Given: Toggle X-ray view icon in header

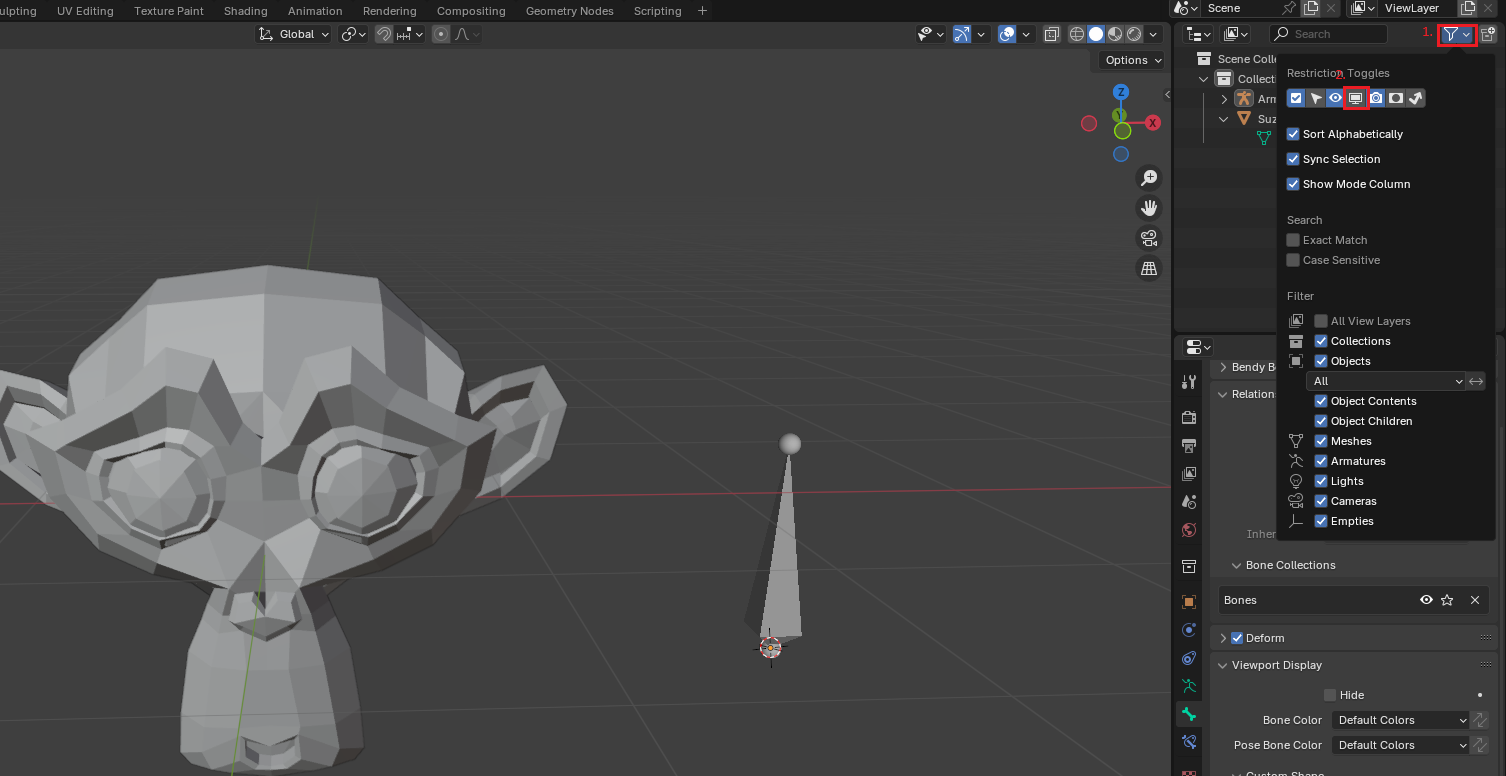Looking at the screenshot, I should (1052, 34).
